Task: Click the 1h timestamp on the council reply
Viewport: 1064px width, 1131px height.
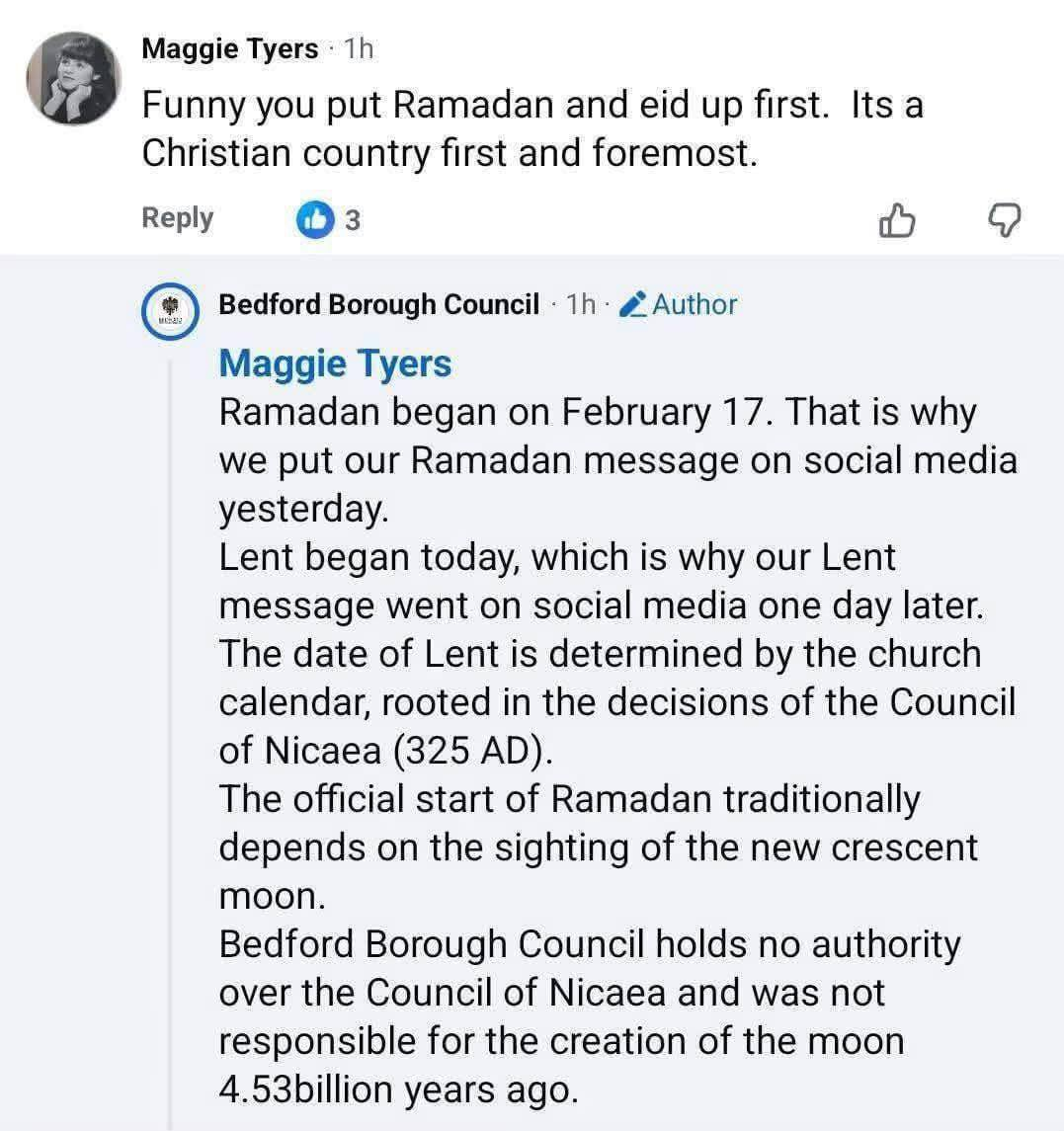Action: click(581, 304)
